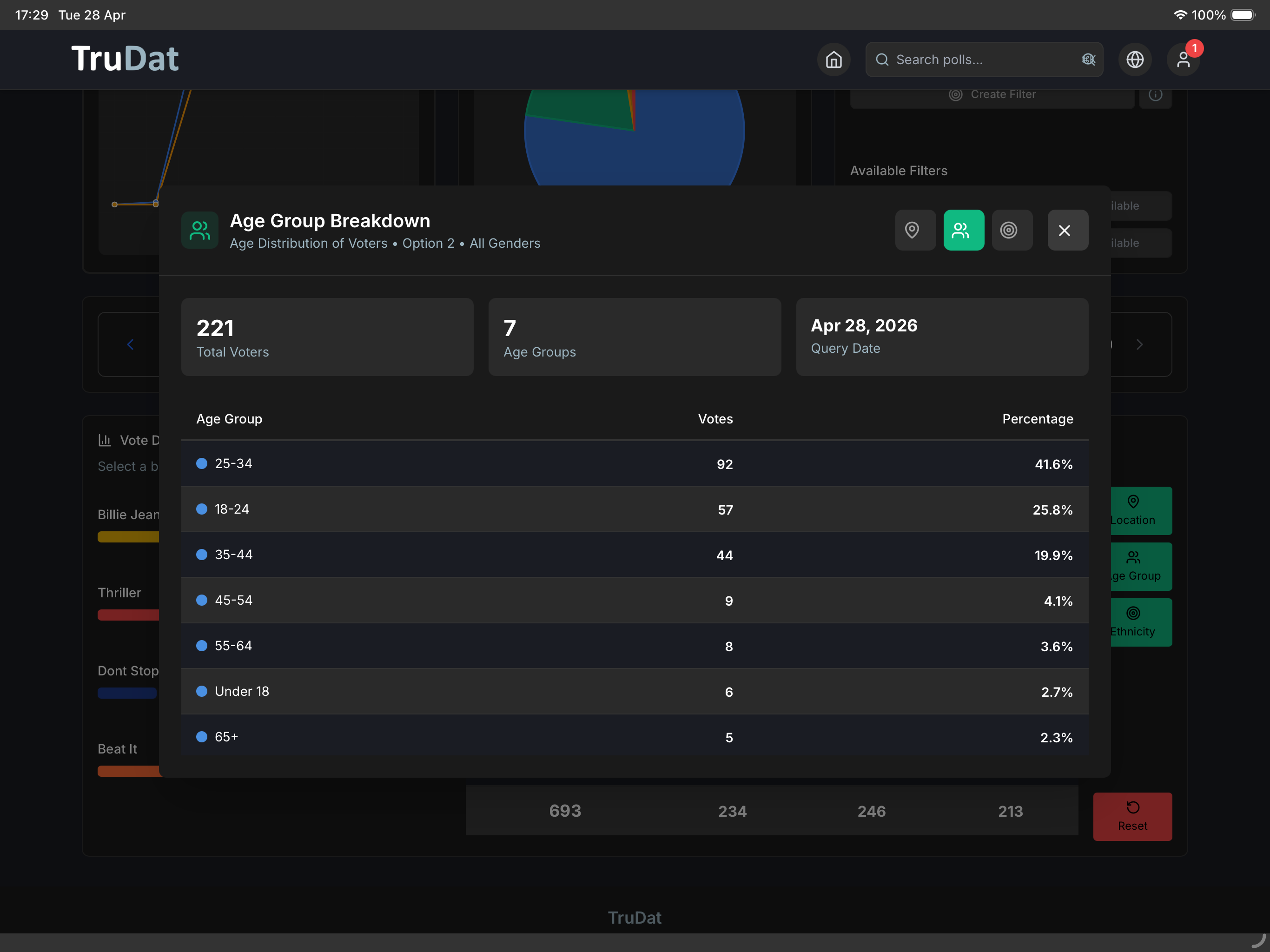
Task: Open the user profile with notification badge
Action: click(1184, 59)
